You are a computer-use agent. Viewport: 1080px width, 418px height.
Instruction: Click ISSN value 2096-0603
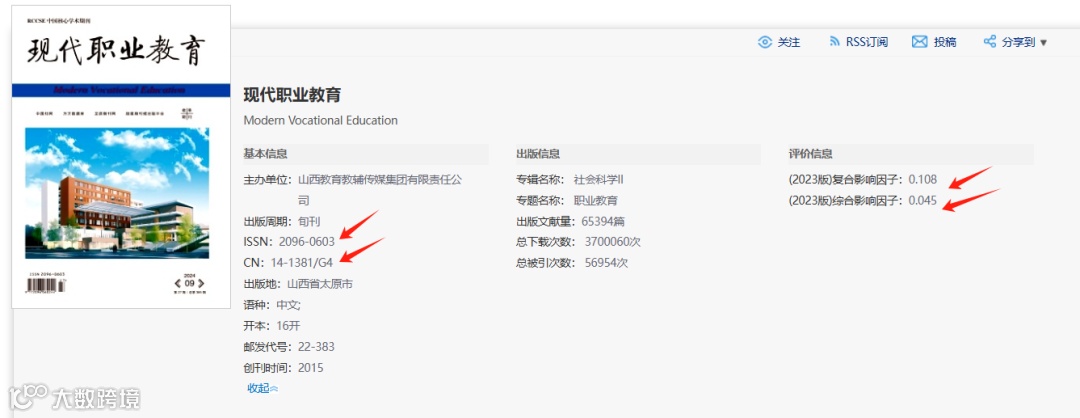pos(307,242)
